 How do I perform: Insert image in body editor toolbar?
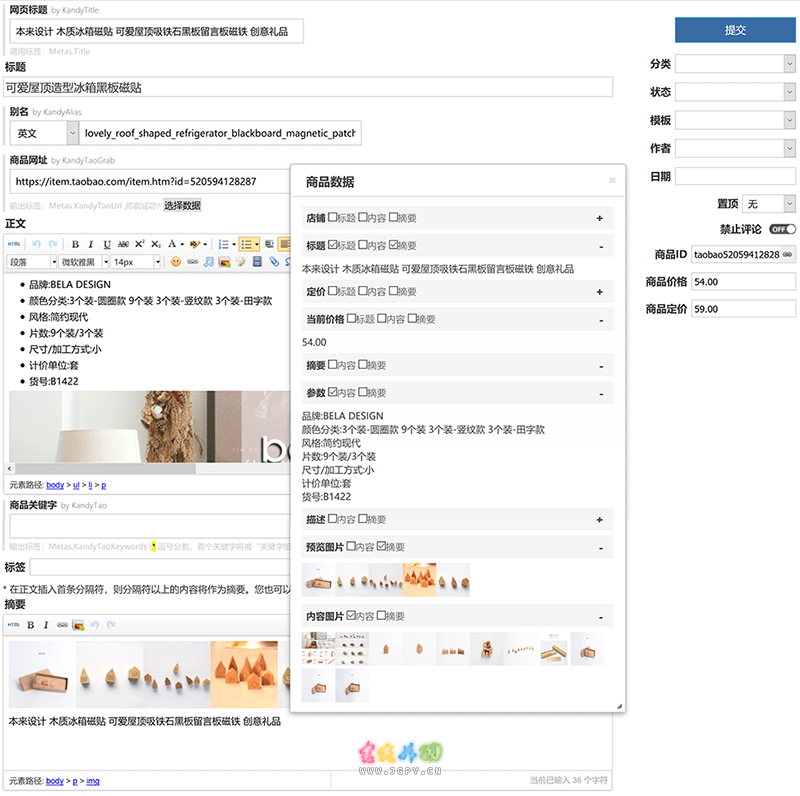point(224,262)
